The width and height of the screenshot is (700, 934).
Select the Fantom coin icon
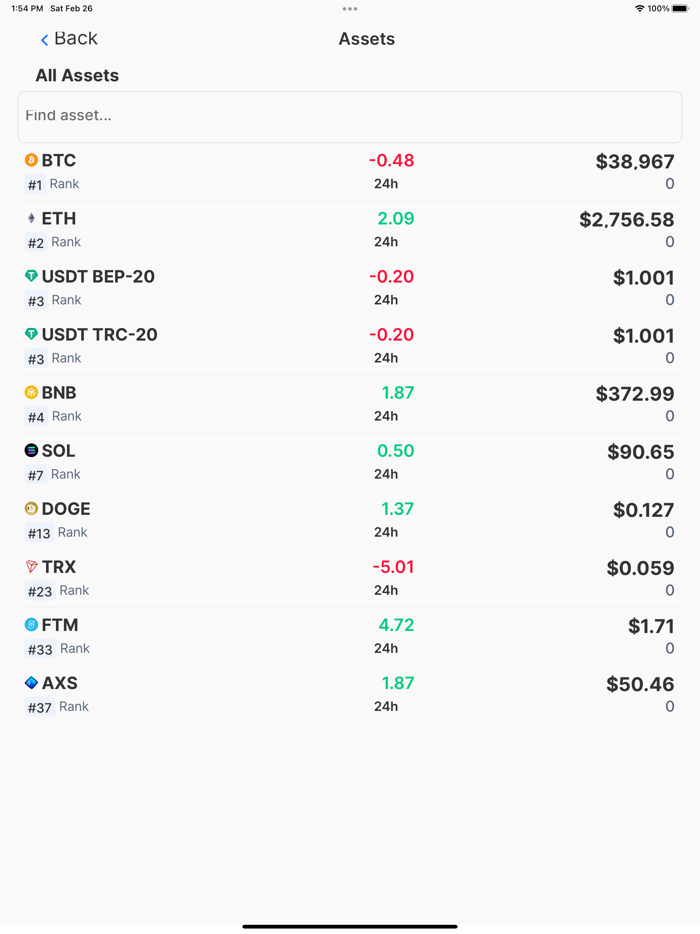click(x=29, y=625)
